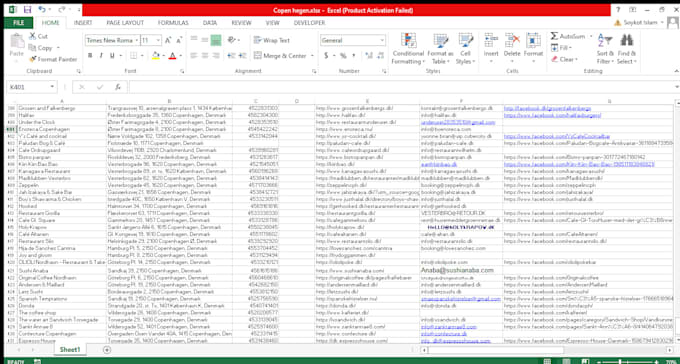This screenshot has height=364, width=680.
Task: Open the facebook link in Halifax row
Action: 552,115
